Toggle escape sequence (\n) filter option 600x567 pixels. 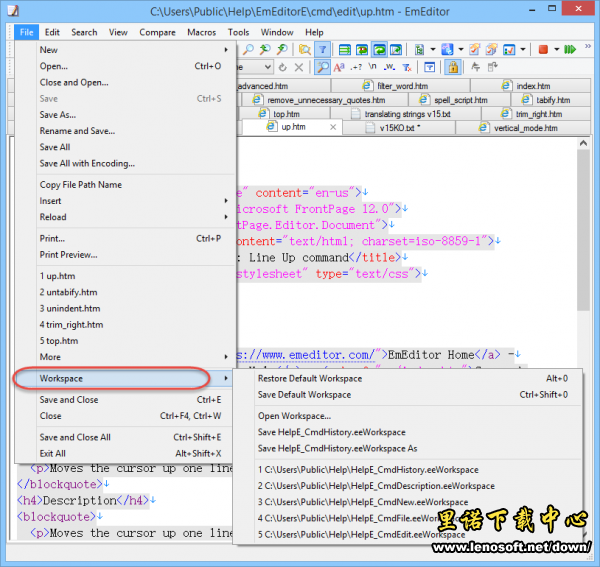point(372,67)
